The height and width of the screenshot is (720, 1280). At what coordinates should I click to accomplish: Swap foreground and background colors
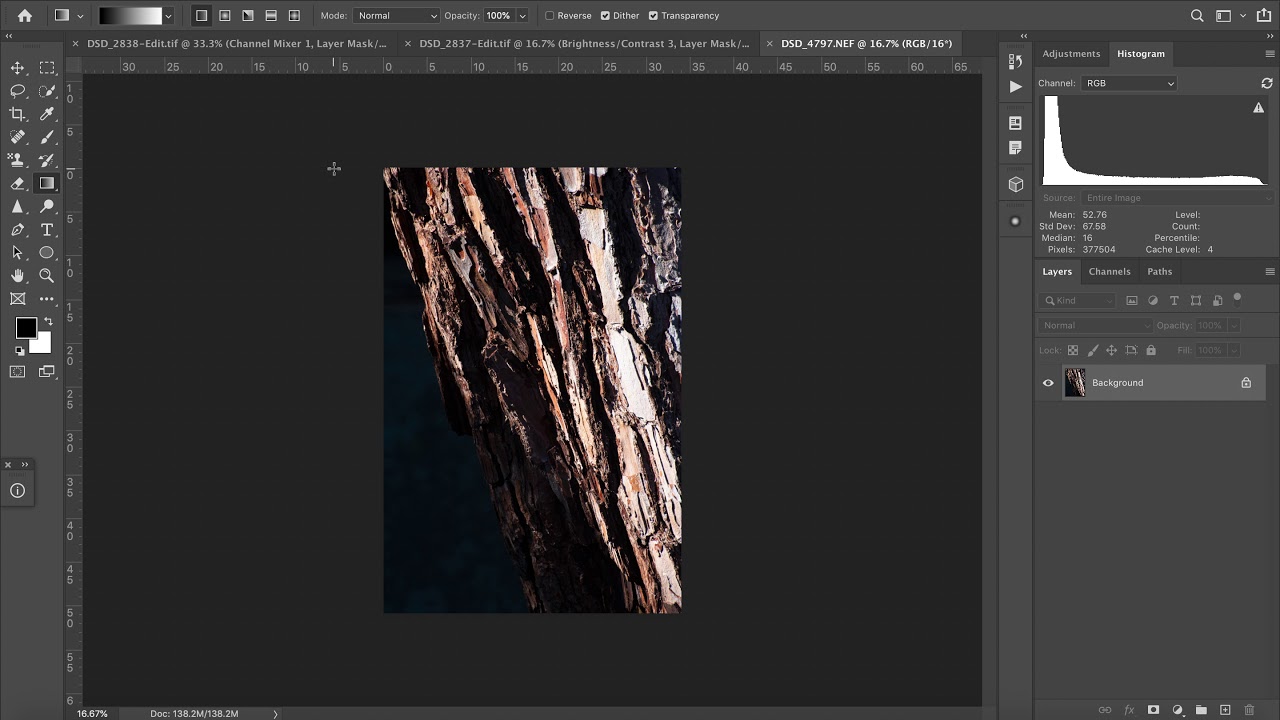click(47, 321)
